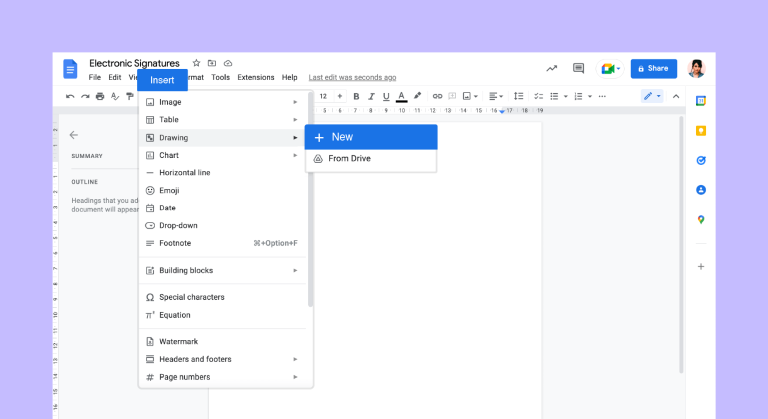The width and height of the screenshot is (768, 419).
Task: Open the text color picker
Action: 401,96
